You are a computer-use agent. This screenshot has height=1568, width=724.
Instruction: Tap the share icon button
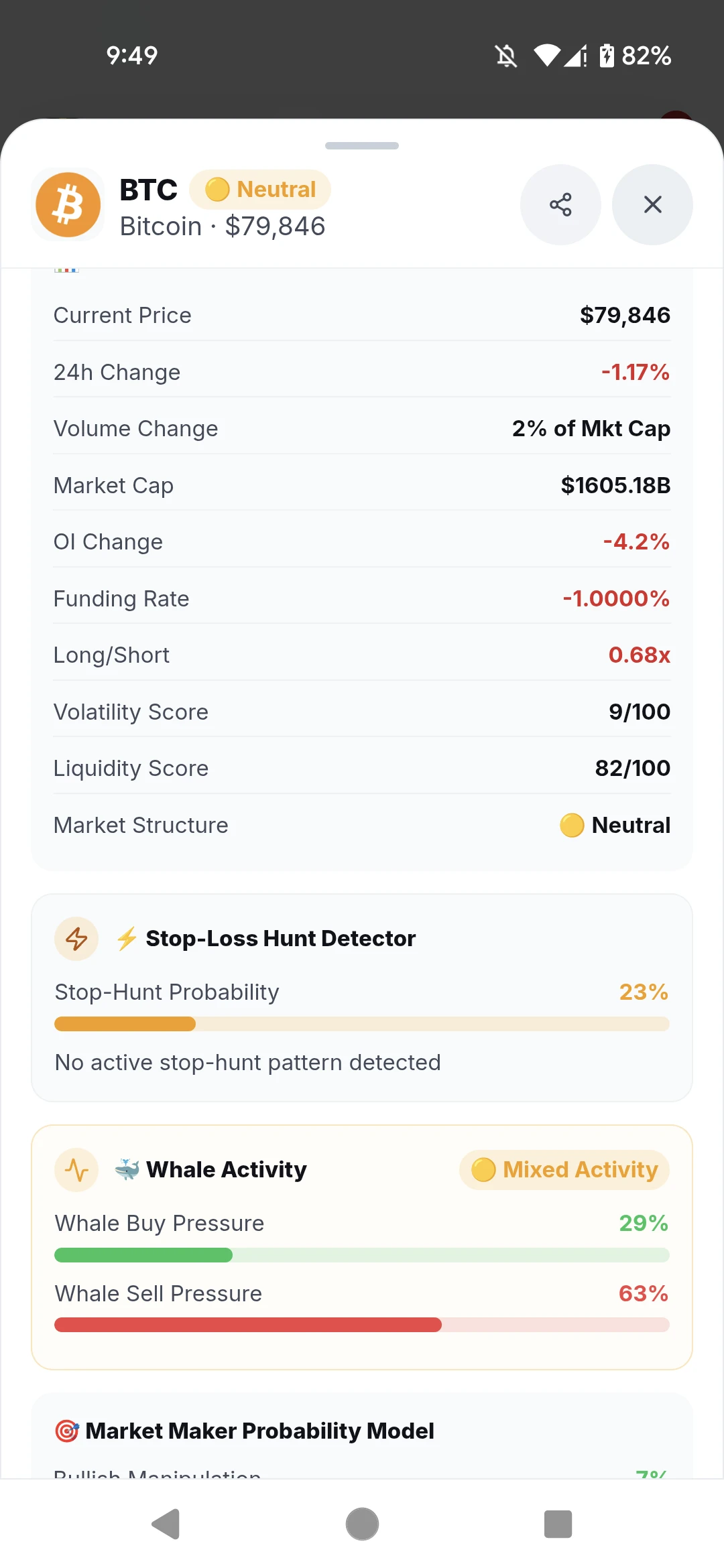pyautogui.click(x=560, y=204)
